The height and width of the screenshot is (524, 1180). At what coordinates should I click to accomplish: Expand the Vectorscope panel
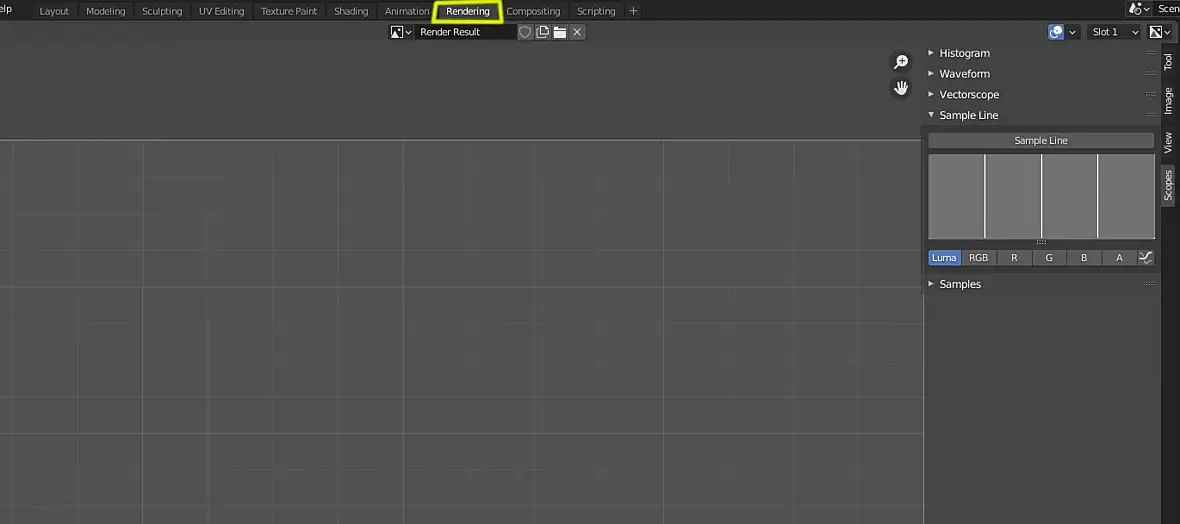point(969,95)
